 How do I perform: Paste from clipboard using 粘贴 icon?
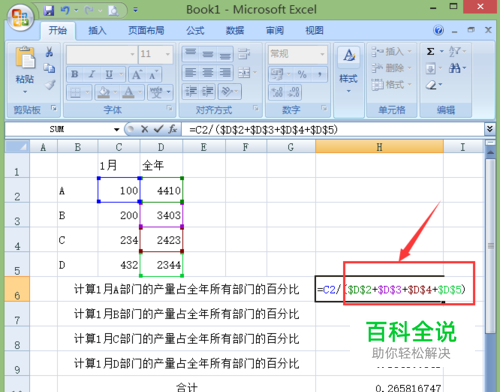tap(25, 58)
